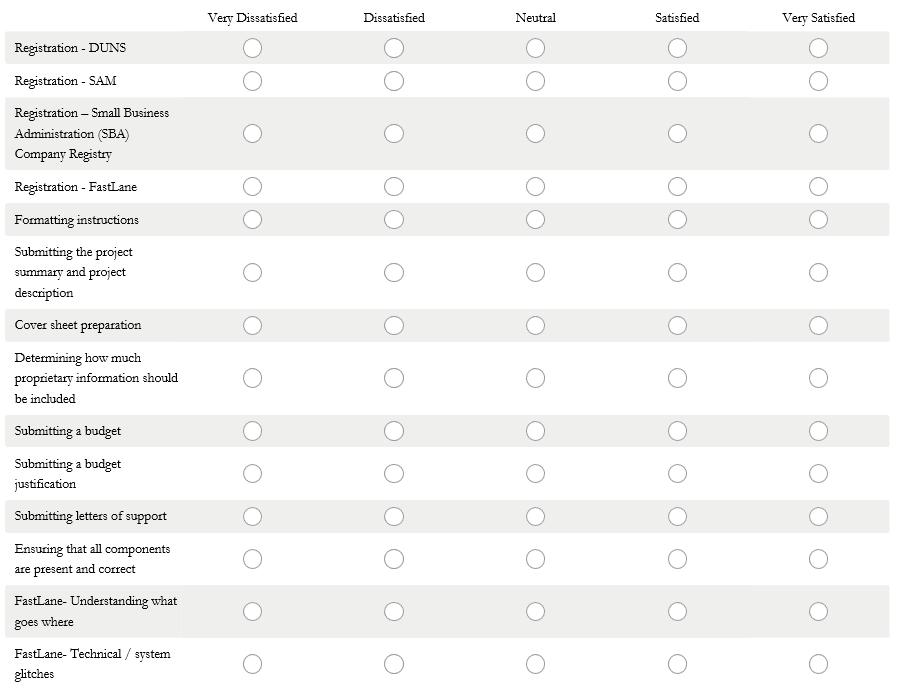
Task: Choose Neutral for SBA Company Registry
Action: tap(535, 134)
